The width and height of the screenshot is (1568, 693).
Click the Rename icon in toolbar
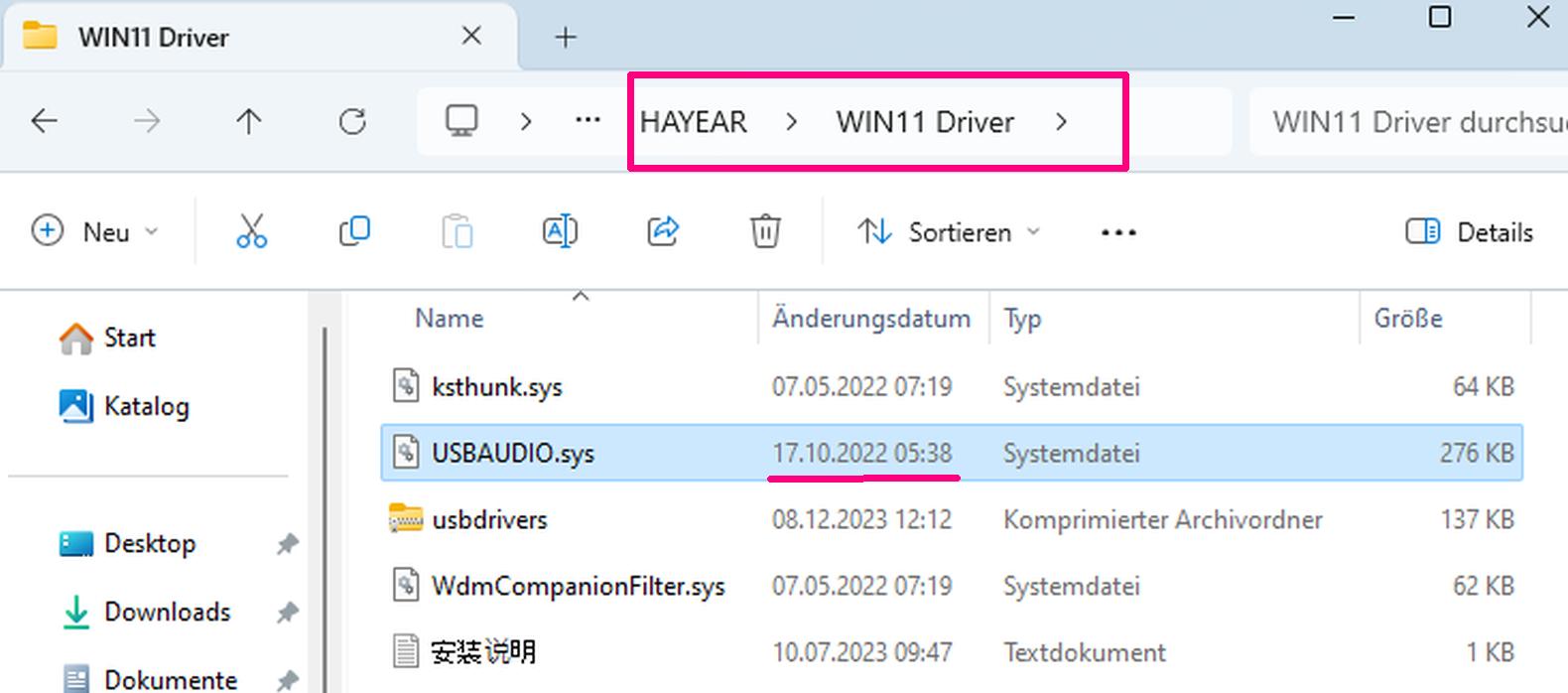[560, 231]
